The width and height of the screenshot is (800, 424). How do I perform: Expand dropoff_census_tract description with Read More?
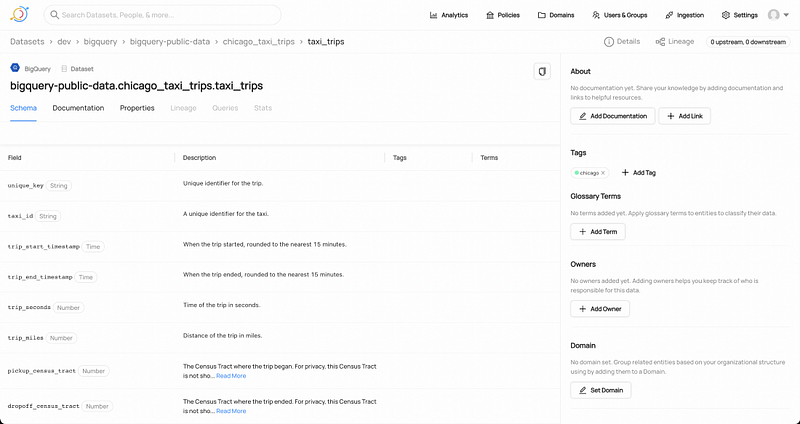(x=231, y=411)
